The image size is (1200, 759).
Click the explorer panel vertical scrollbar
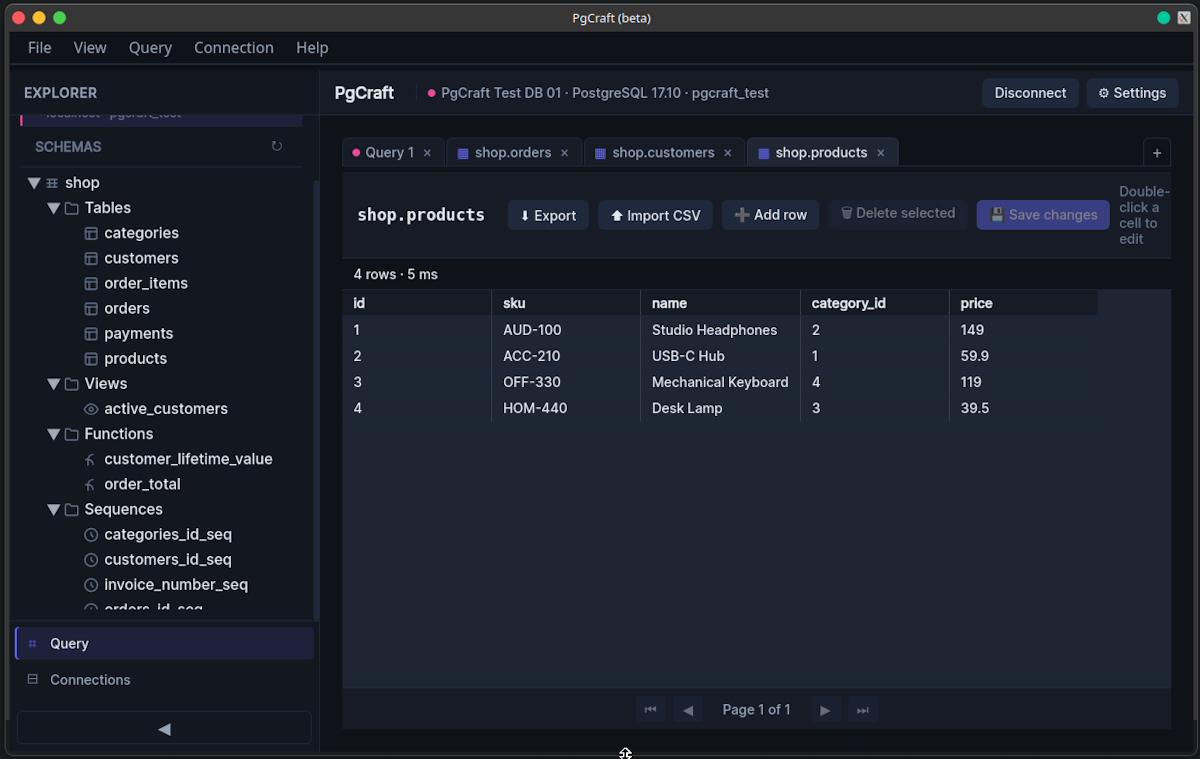316,400
